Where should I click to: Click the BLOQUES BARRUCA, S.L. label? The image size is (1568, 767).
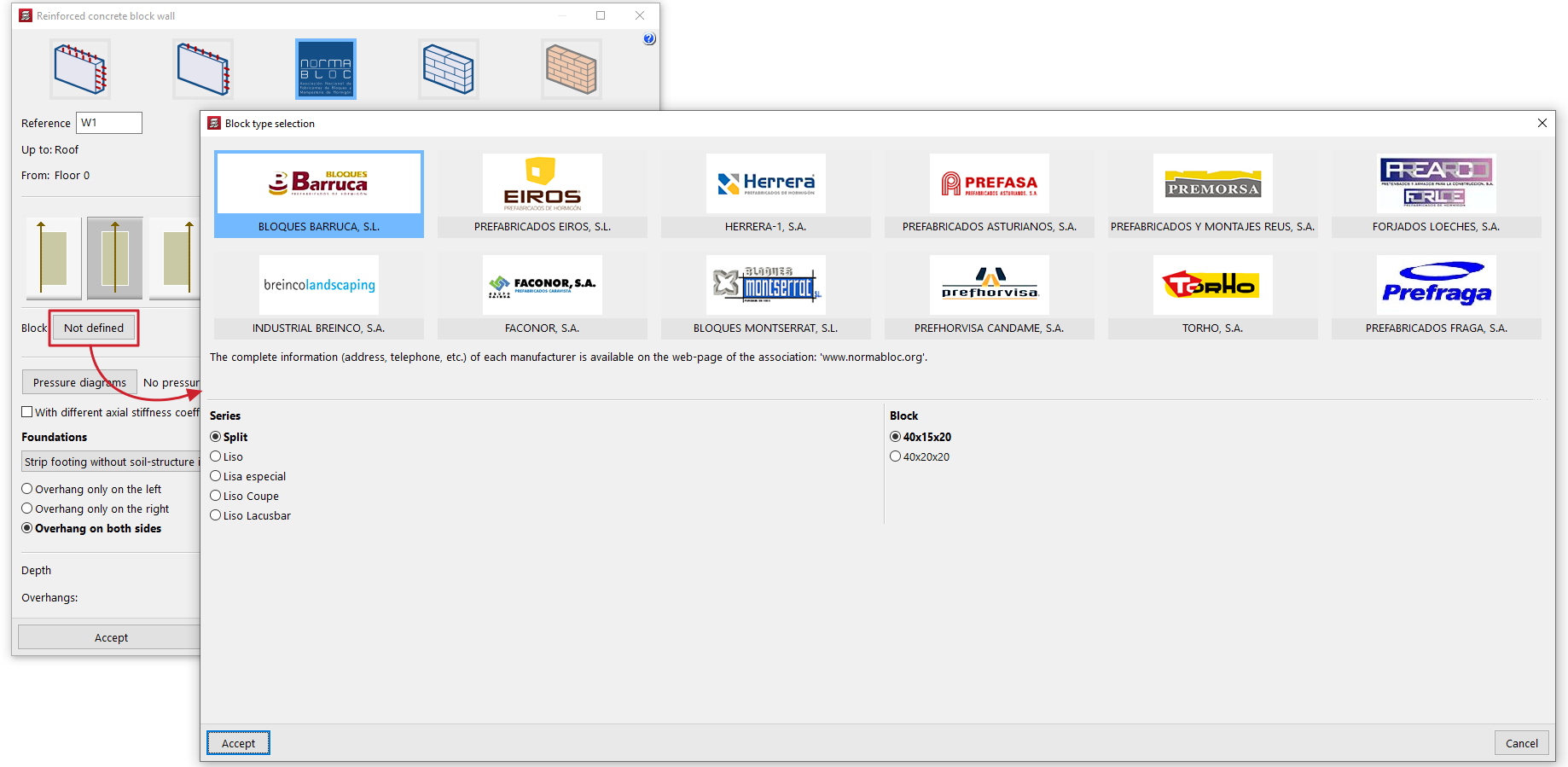pos(319,227)
